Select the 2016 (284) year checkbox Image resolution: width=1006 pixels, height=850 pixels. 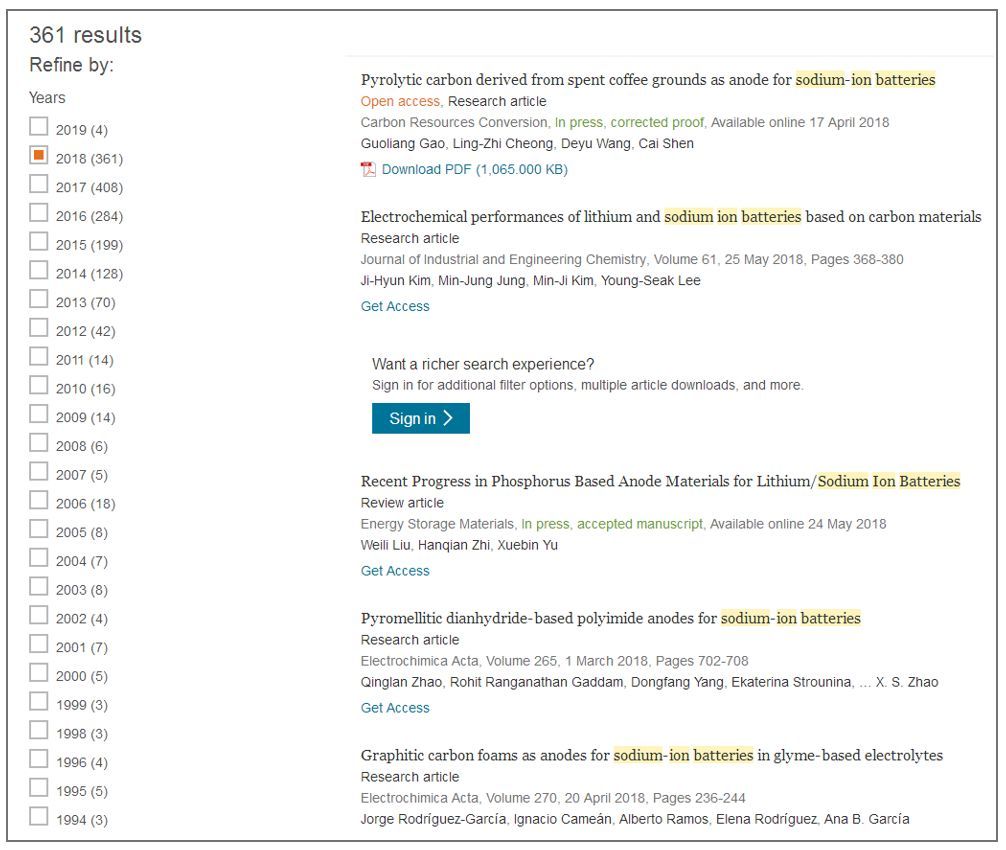pos(38,213)
